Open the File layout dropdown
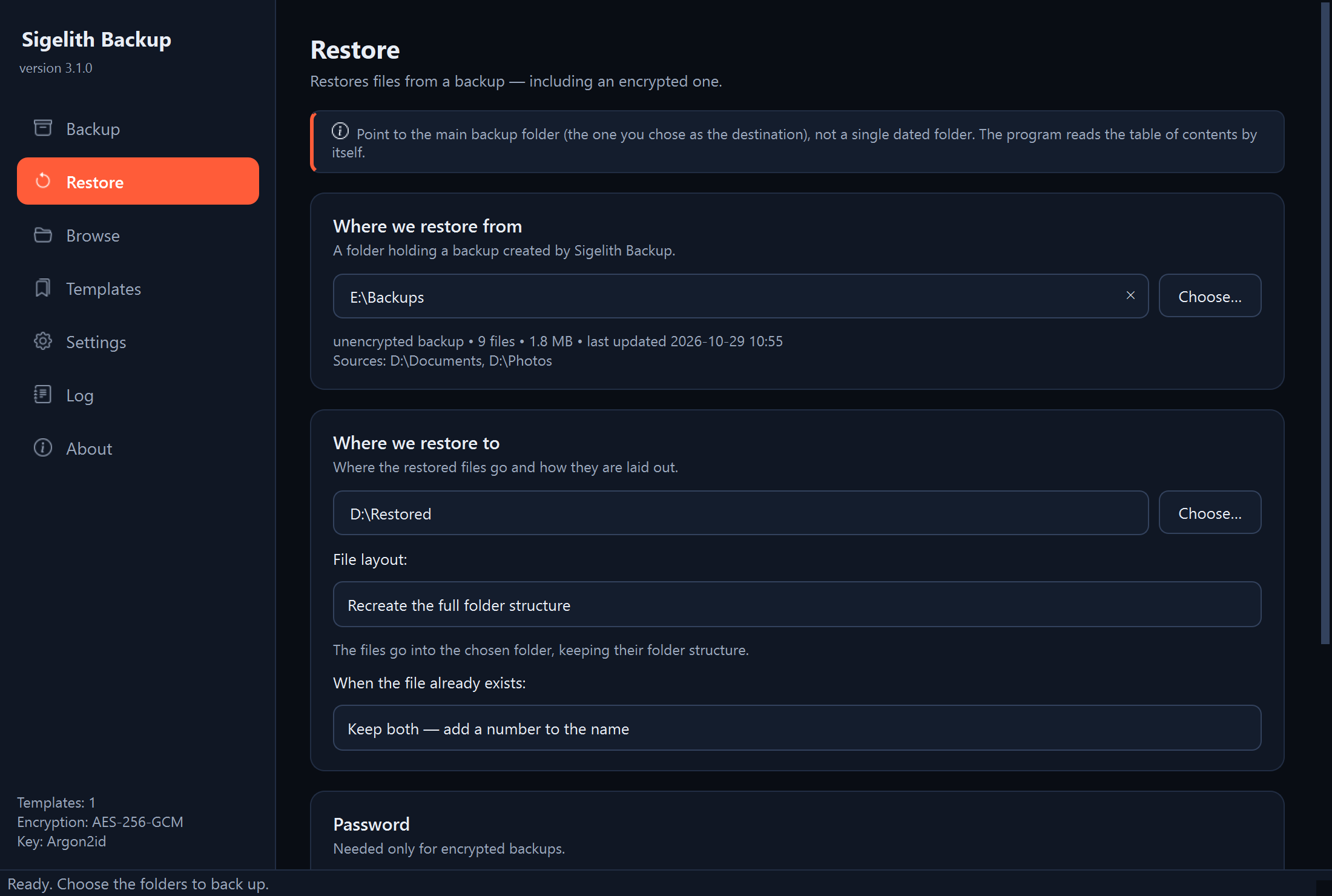 click(x=797, y=605)
